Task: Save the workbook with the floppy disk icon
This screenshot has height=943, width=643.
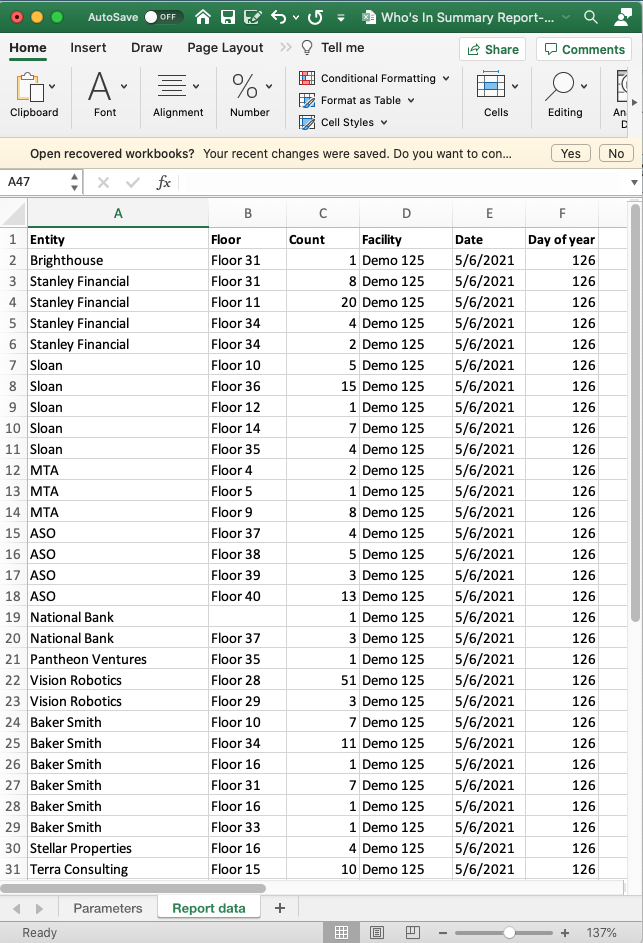Action: tap(227, 17)
